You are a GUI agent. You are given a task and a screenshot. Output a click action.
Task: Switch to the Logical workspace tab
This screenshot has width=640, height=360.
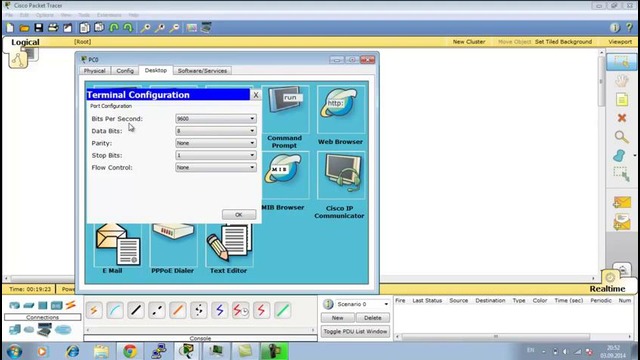click(25, 42)
